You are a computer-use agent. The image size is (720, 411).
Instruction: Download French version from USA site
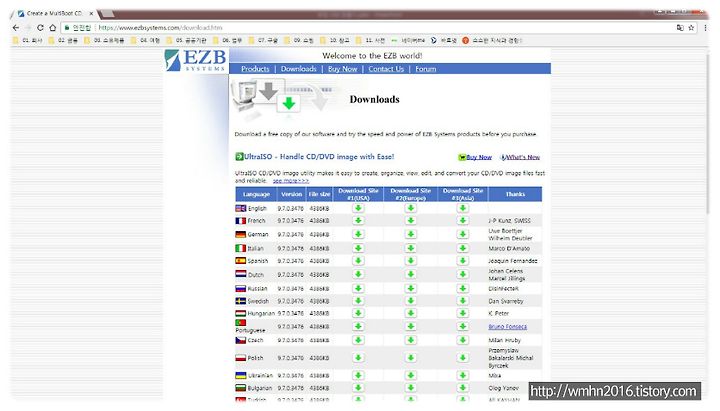[358, 220]
